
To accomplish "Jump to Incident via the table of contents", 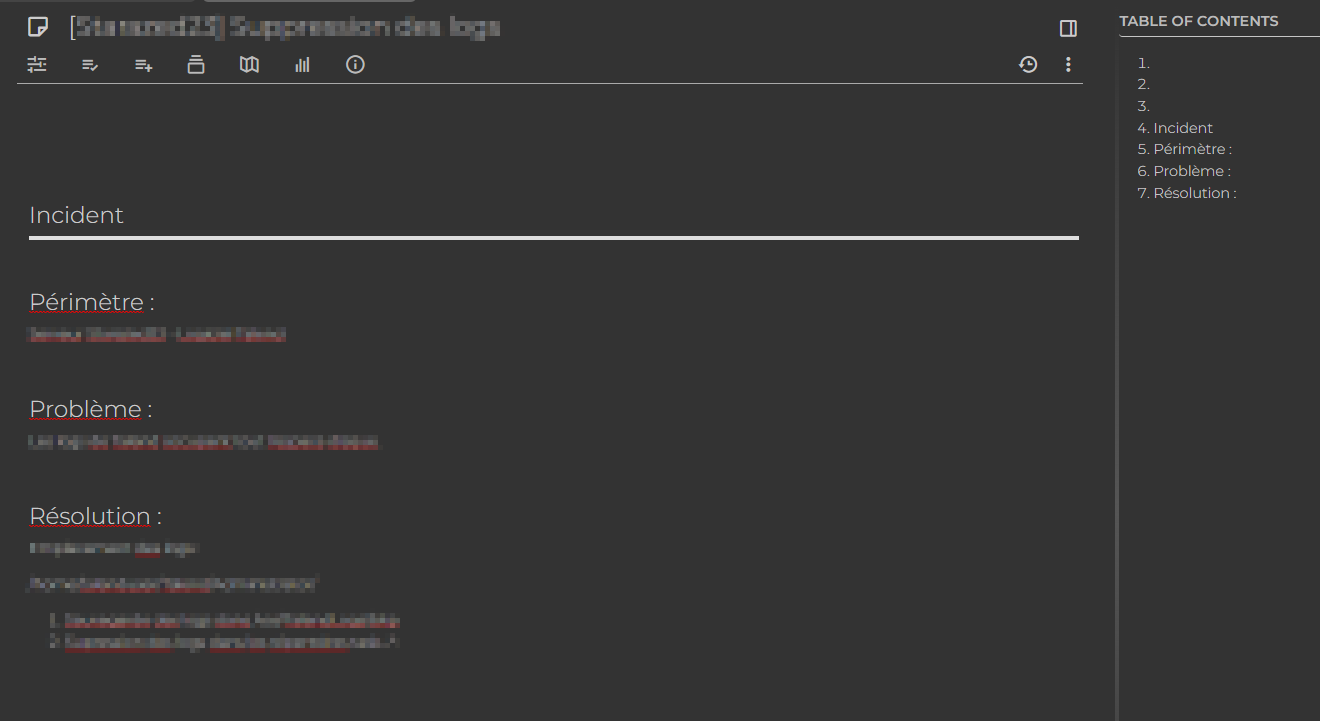I will (x=1183, y=127).
